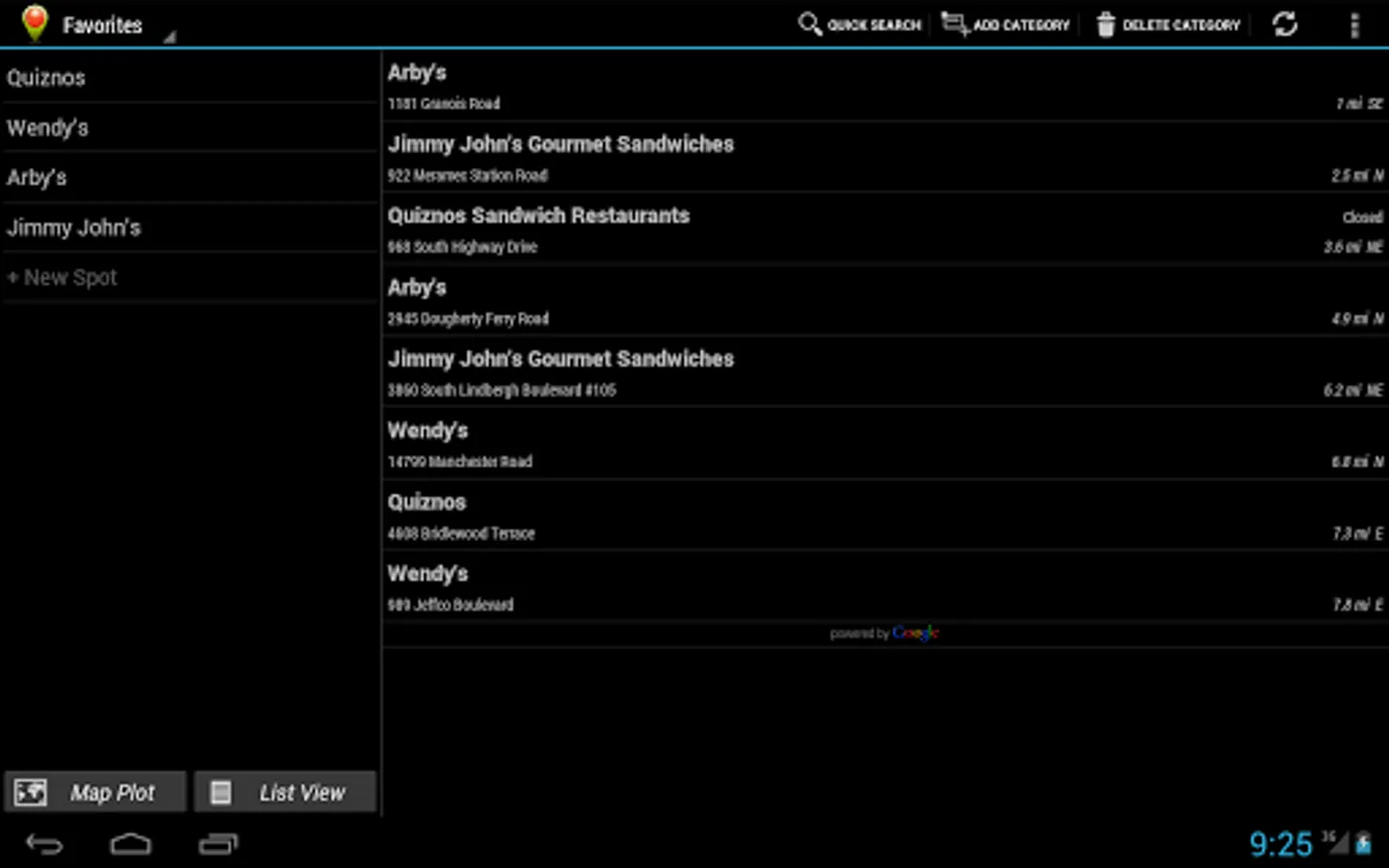The image size is (1389, 868).
Task: Select Wendy's in the sidebar
Action: point(190,127)
